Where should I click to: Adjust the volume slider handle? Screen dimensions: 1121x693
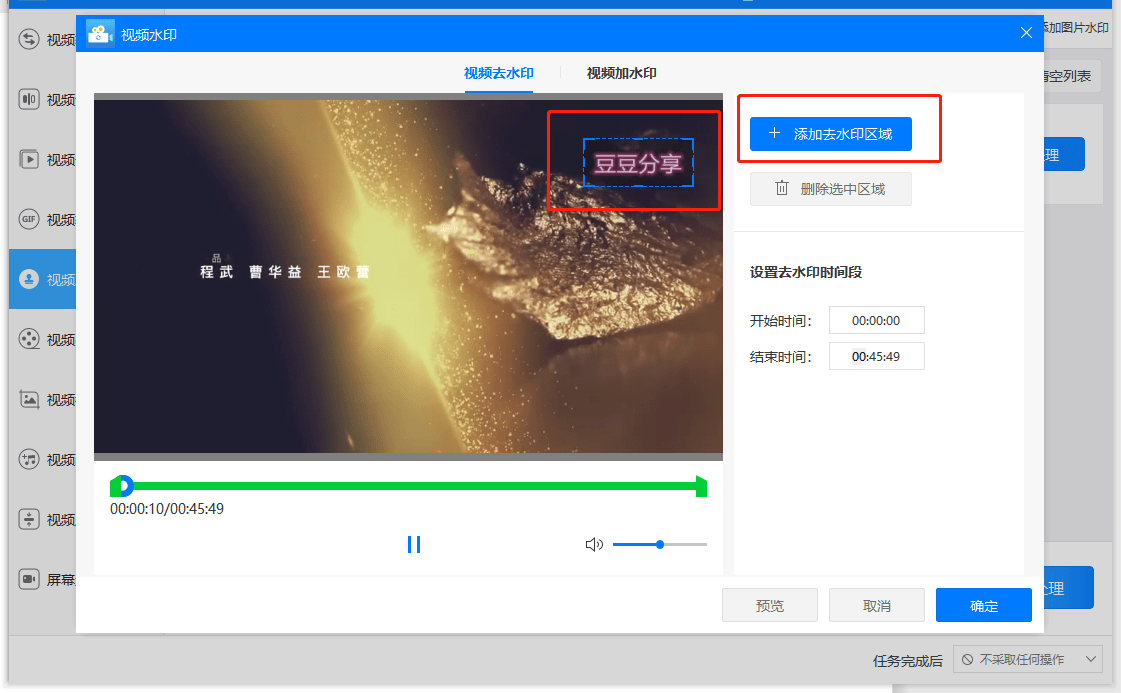click(660, 545)
